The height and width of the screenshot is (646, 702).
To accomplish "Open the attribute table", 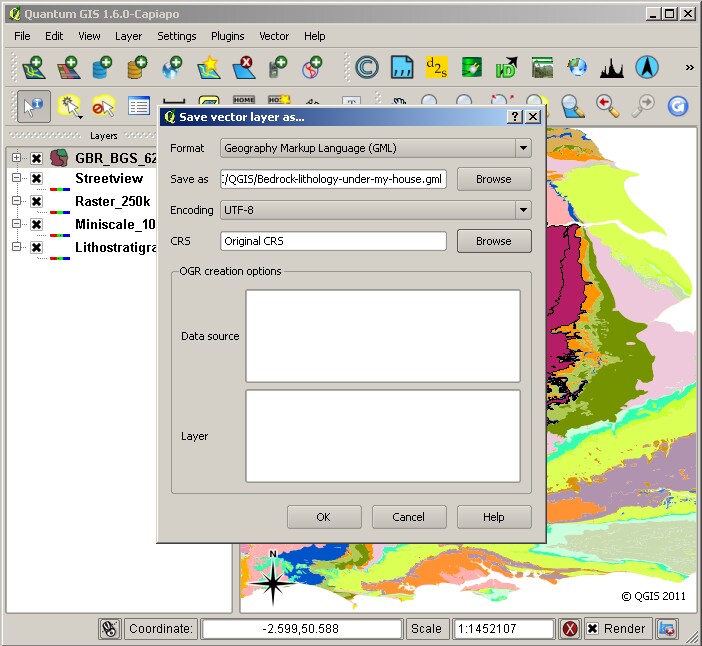I will (x=139, y=107).
